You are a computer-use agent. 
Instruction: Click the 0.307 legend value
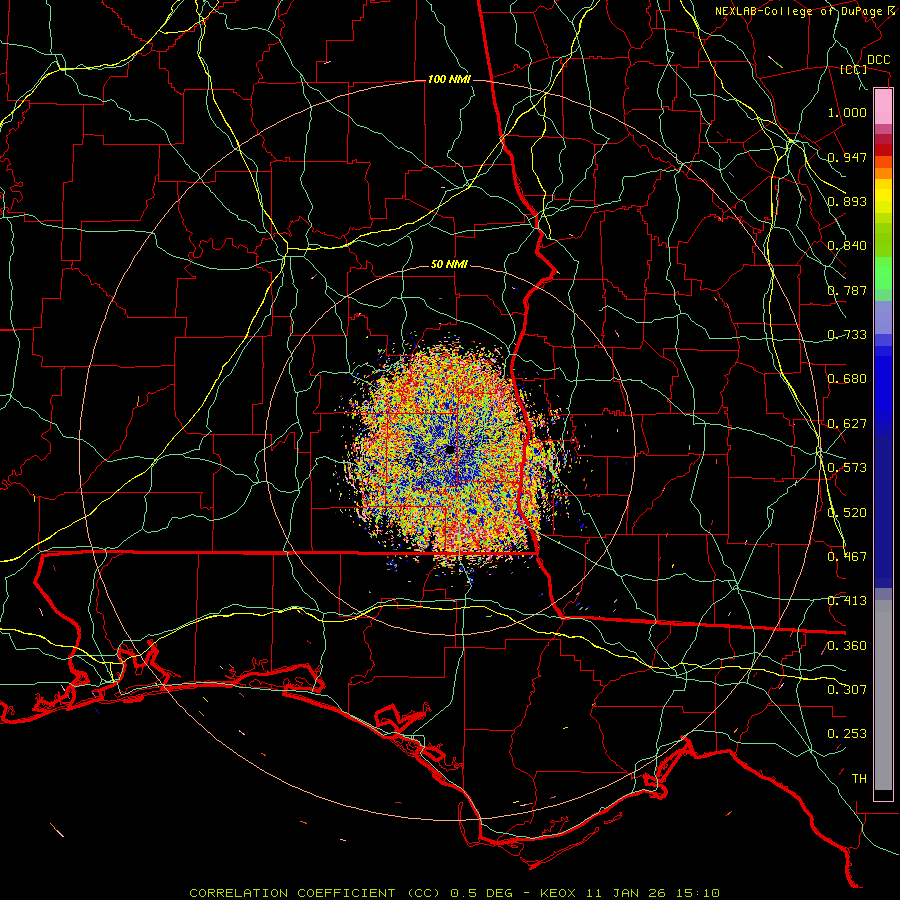[847, 690]
